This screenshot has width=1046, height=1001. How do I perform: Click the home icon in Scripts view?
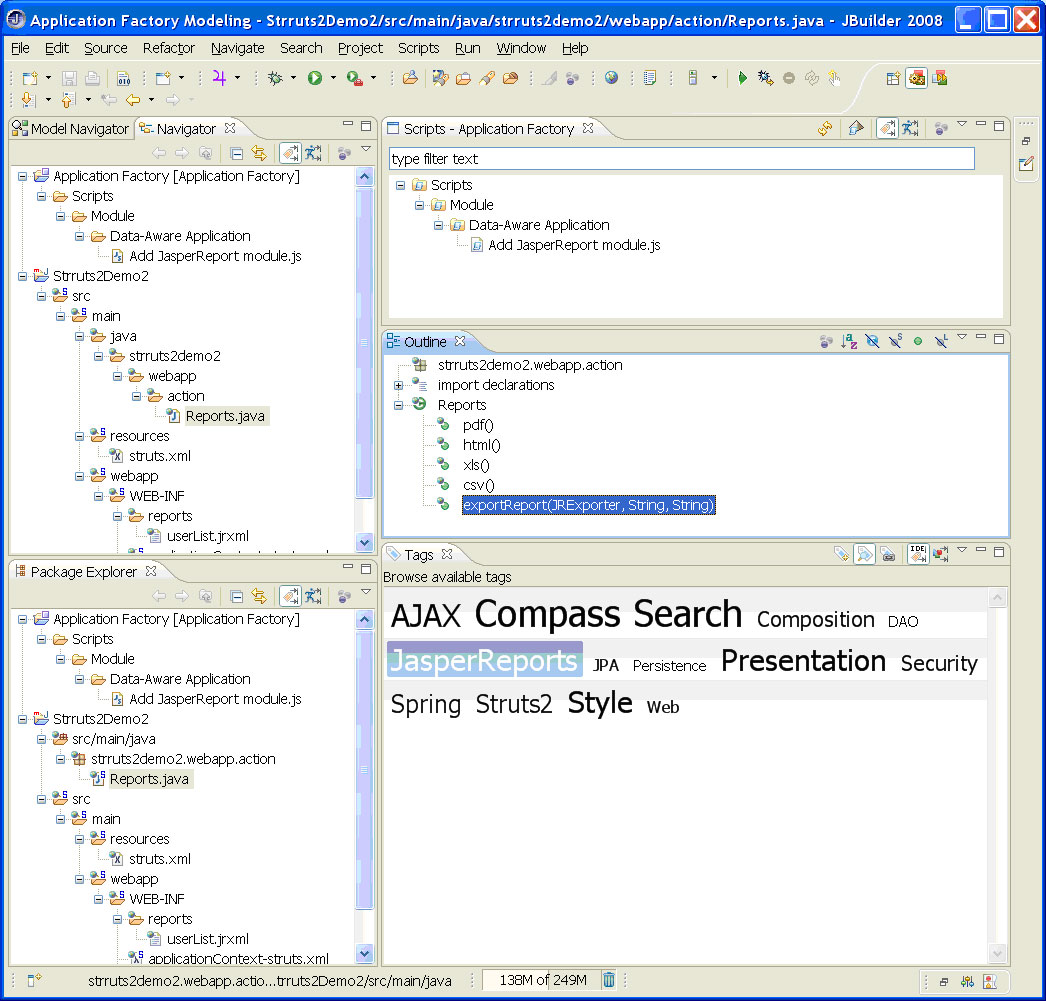856,128
